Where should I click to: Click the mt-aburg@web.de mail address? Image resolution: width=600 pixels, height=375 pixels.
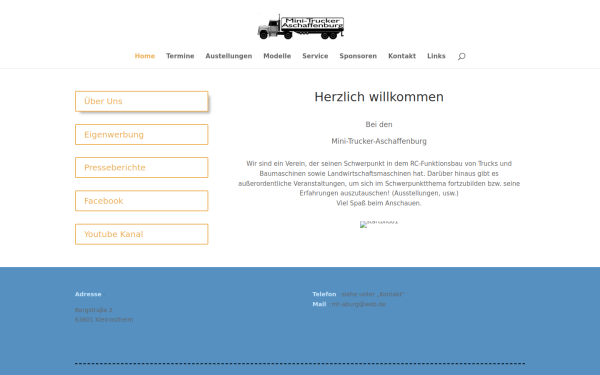click(359, 304)
